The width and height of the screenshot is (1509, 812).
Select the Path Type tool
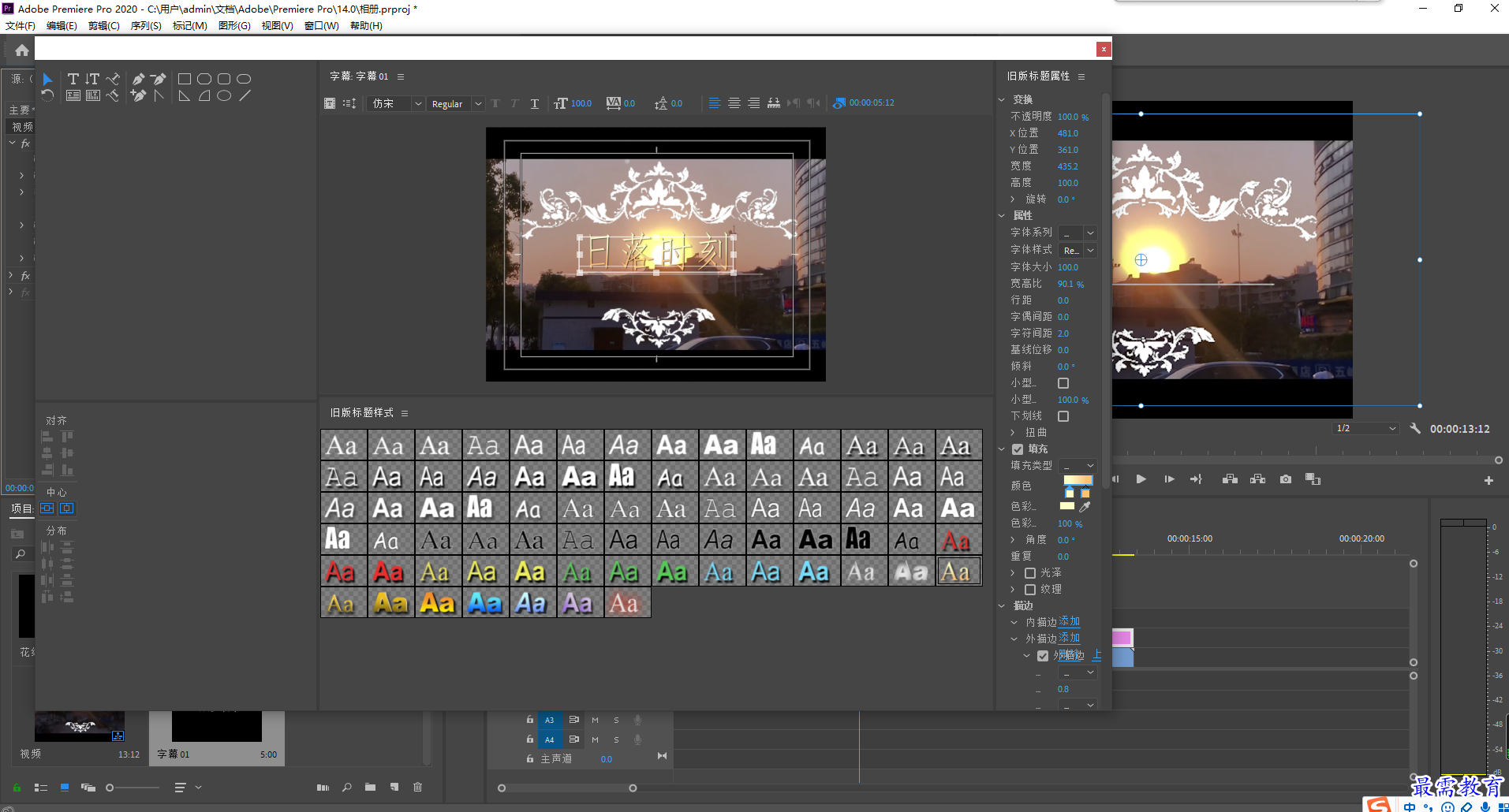point(113,79)
